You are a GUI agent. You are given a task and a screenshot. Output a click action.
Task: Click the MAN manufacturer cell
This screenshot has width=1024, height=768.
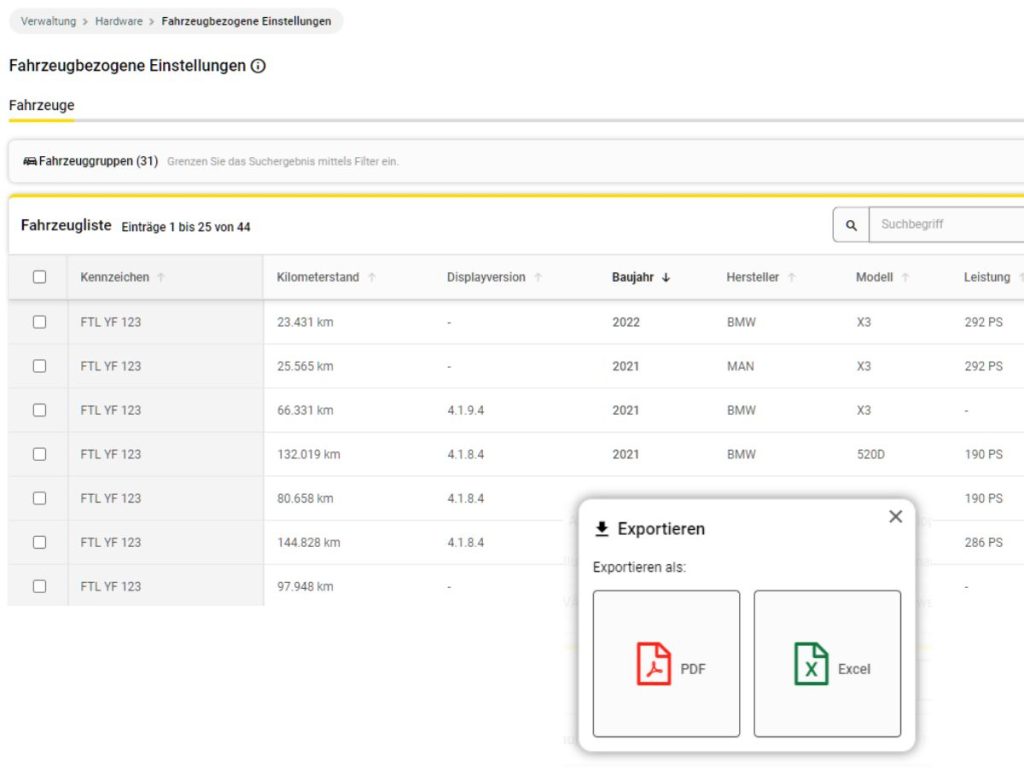[x=741, y=366]
